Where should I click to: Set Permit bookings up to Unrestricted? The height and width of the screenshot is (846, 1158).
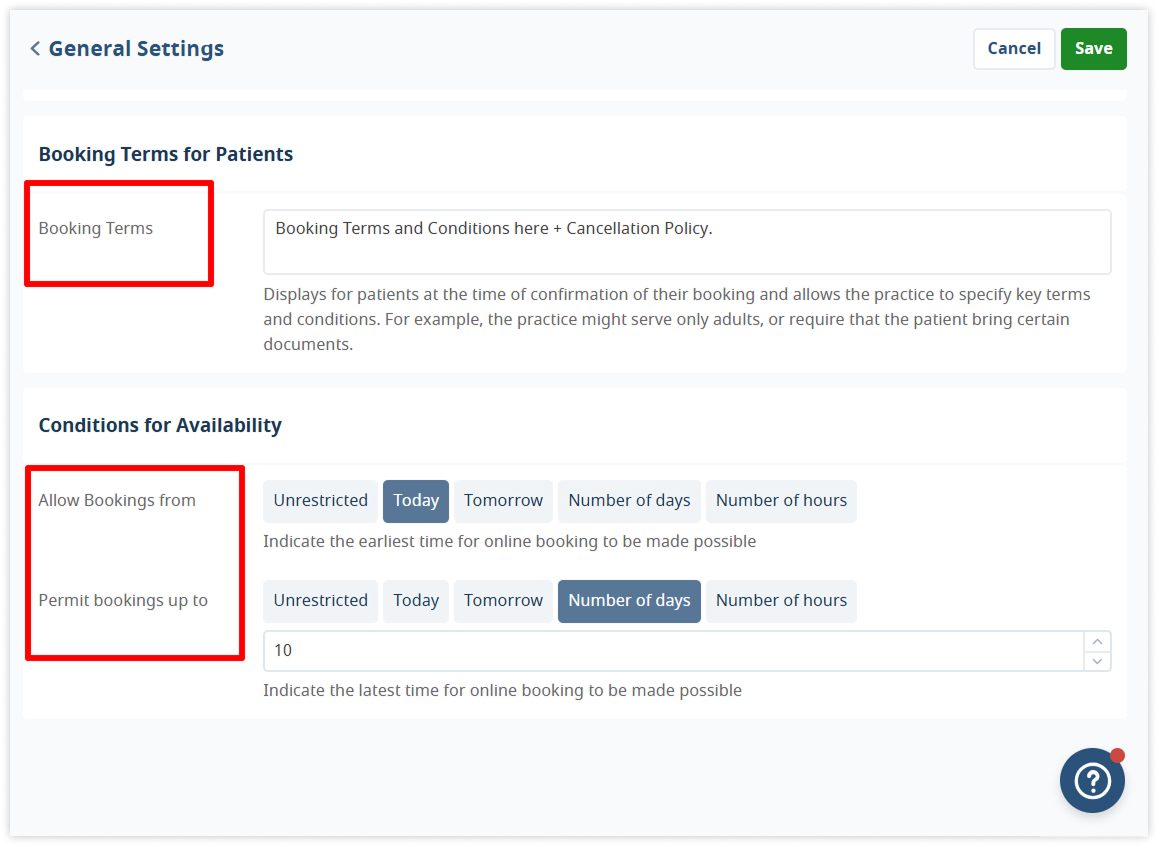[321, 601]
